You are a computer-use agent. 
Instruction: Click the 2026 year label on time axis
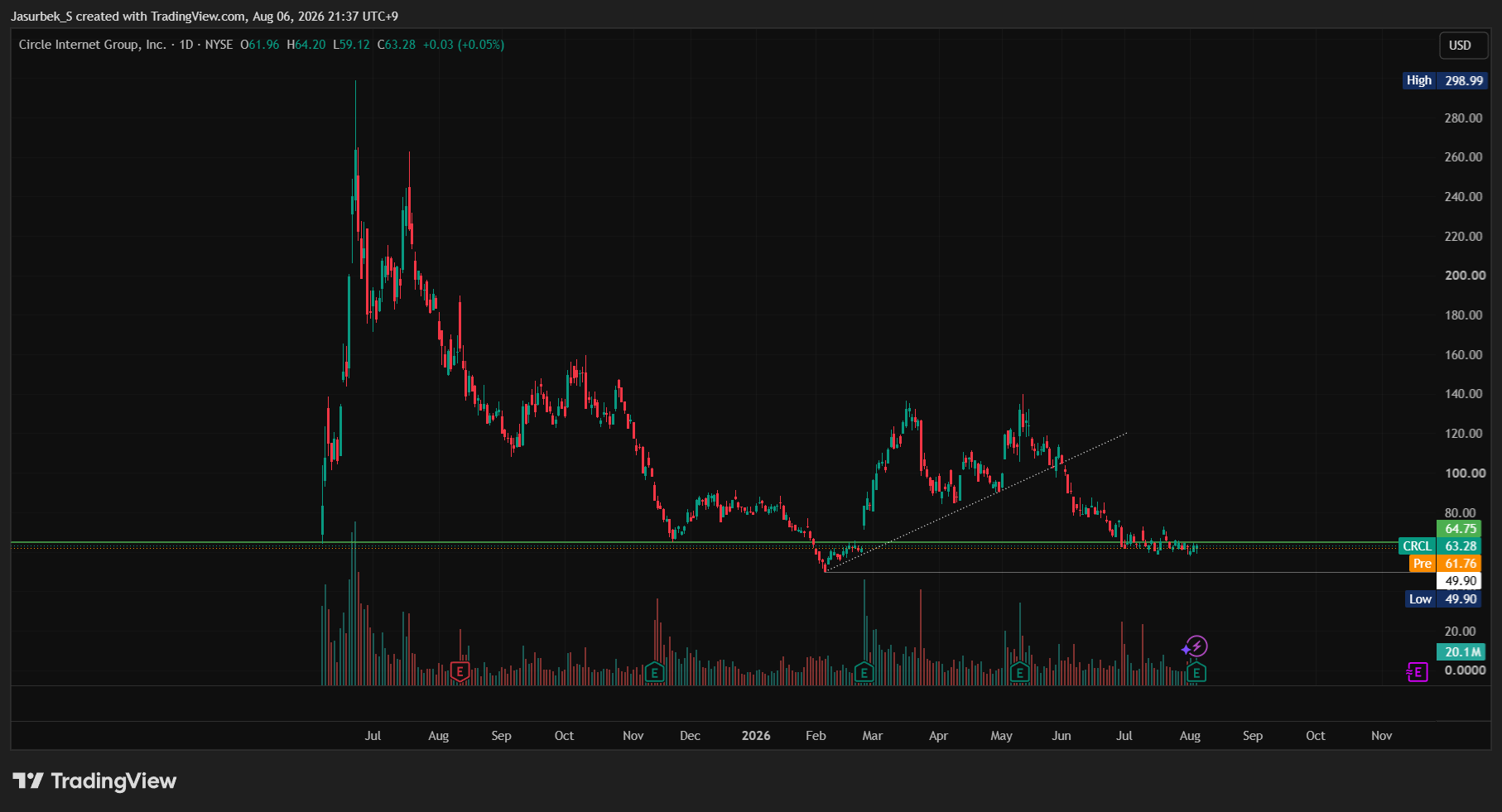(x=756, y=736)
